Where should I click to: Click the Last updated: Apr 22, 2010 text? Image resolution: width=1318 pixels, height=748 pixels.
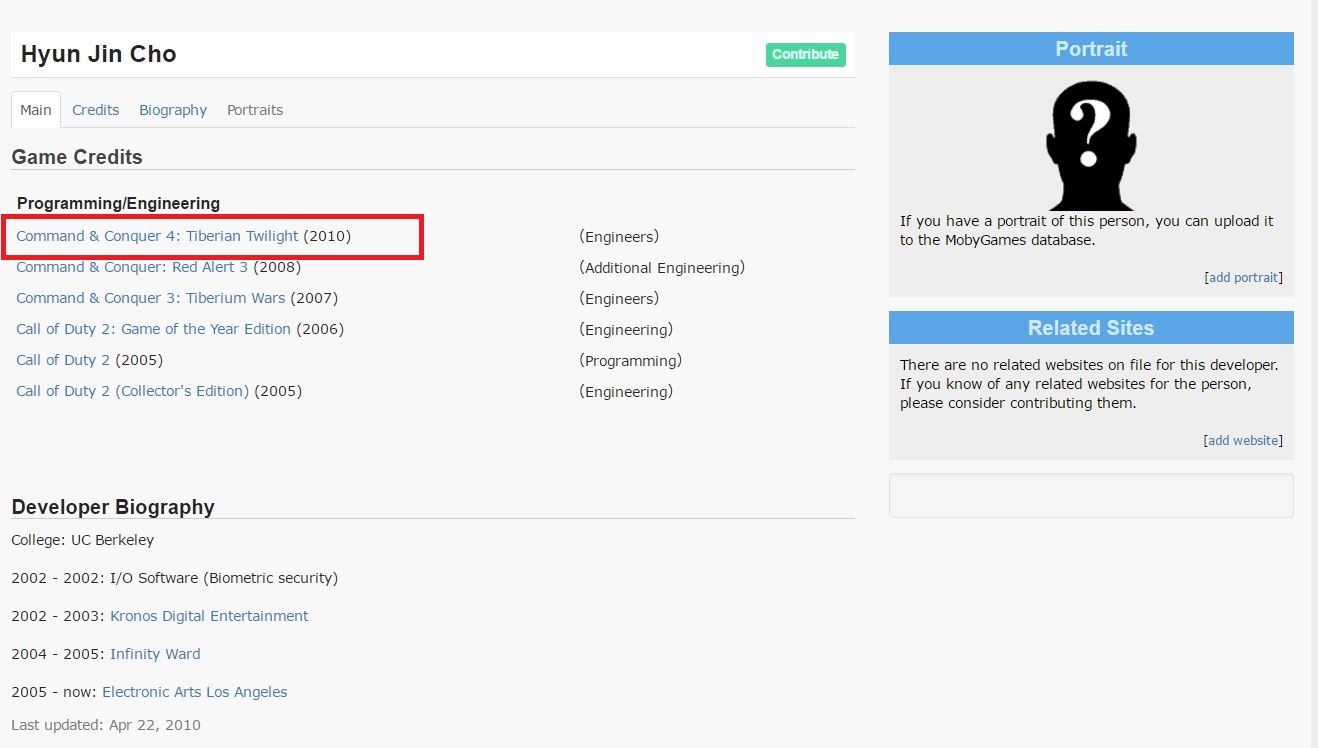pyautogui.click(x=106, y=725)
